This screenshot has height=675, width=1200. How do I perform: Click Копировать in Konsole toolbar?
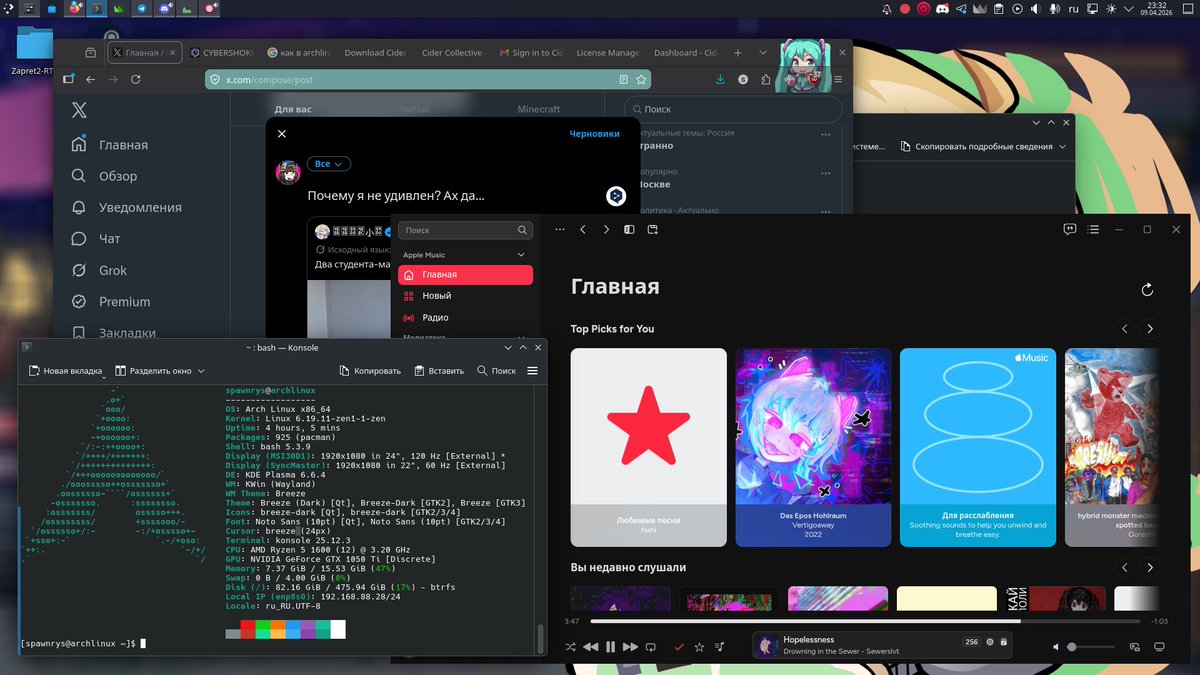click(370, 370)
